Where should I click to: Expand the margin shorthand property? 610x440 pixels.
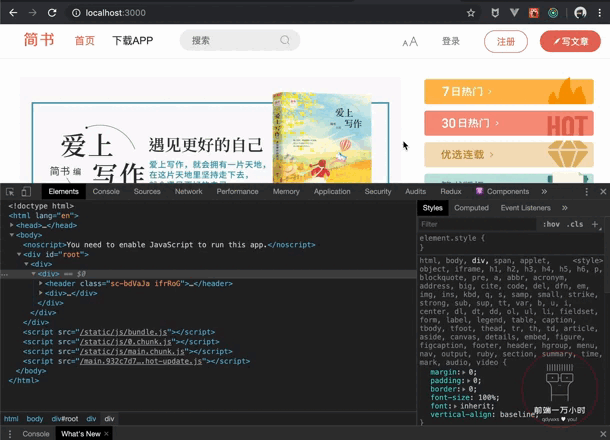pos(463,372)
